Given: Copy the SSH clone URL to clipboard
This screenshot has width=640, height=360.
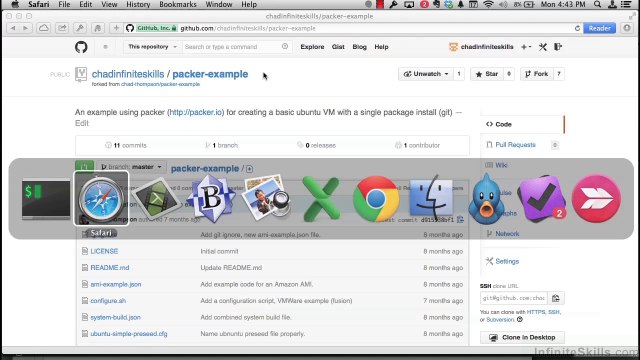Looking at the screenshot, I should 556,298.
